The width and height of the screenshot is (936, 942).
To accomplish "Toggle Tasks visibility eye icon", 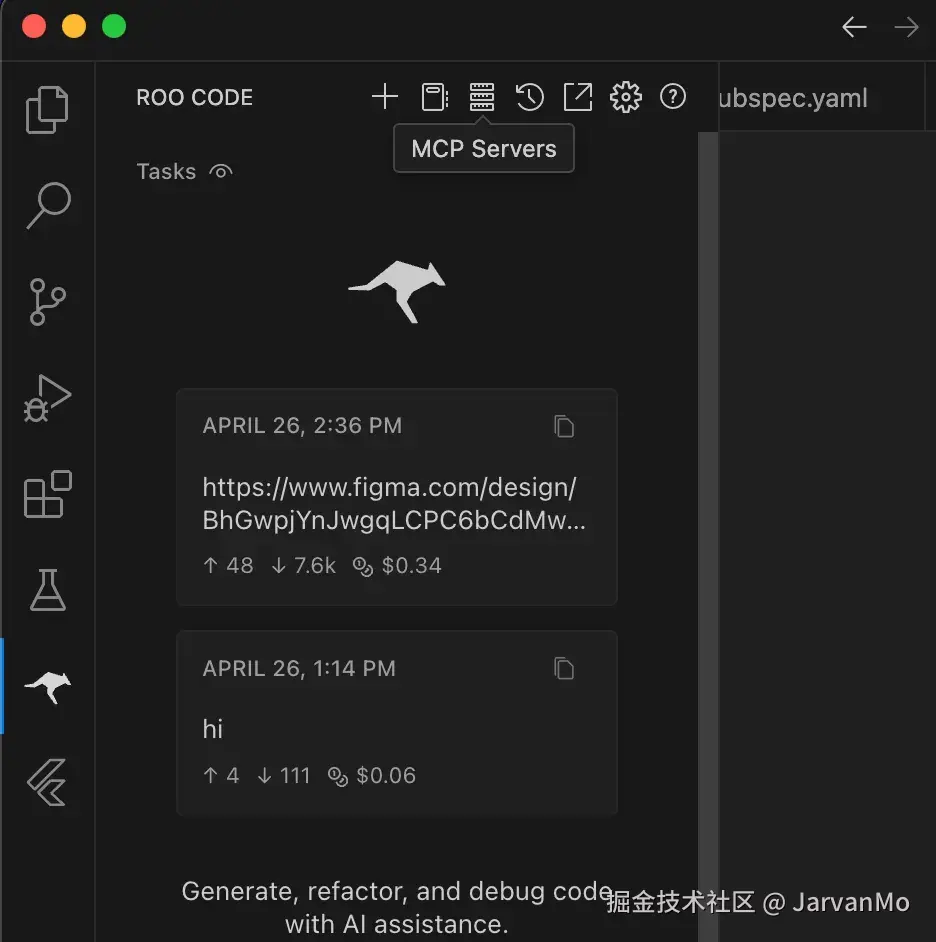I will [220, 172].
